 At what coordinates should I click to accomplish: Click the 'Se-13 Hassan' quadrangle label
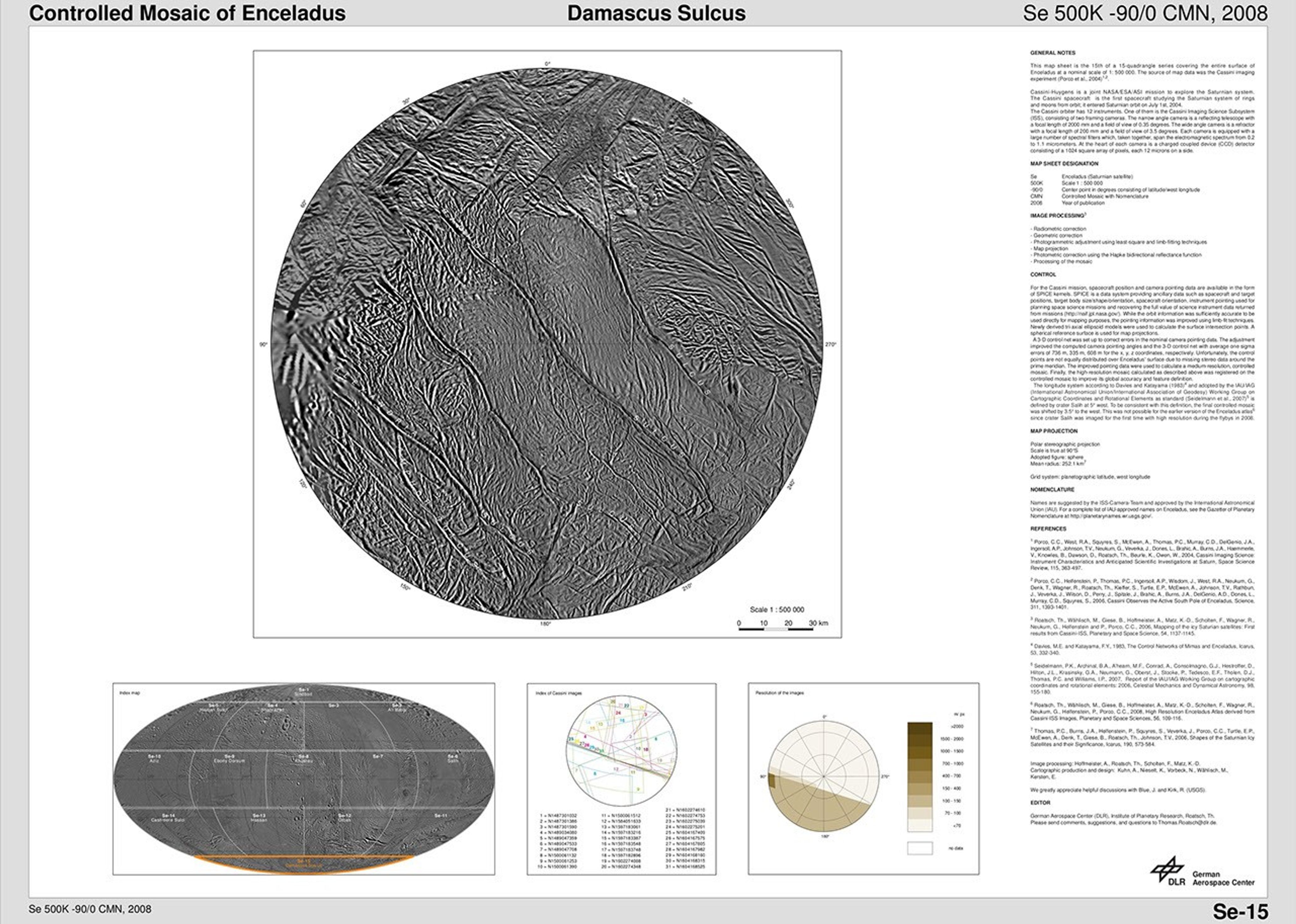(x=259, y=818)
